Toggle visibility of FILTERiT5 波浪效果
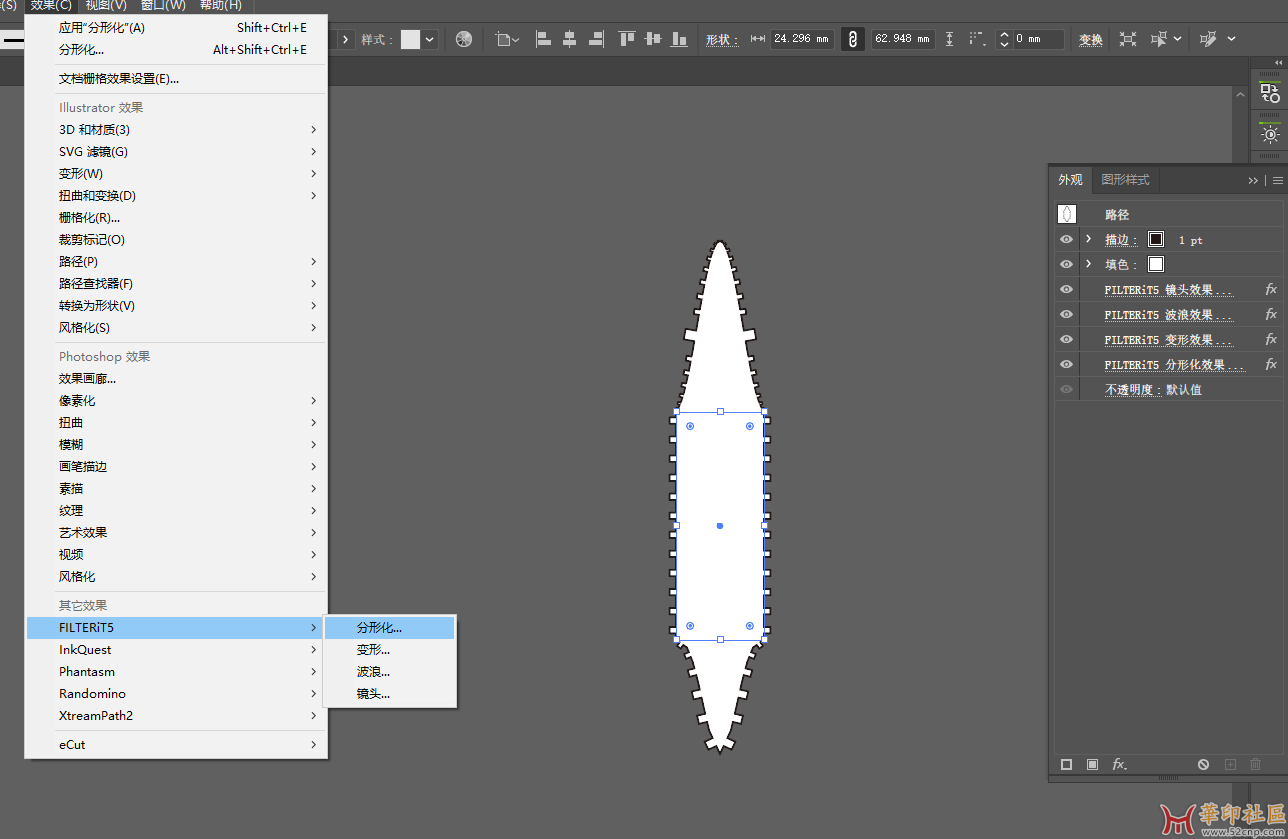Screen dimensions: 1288x839 1066,314
